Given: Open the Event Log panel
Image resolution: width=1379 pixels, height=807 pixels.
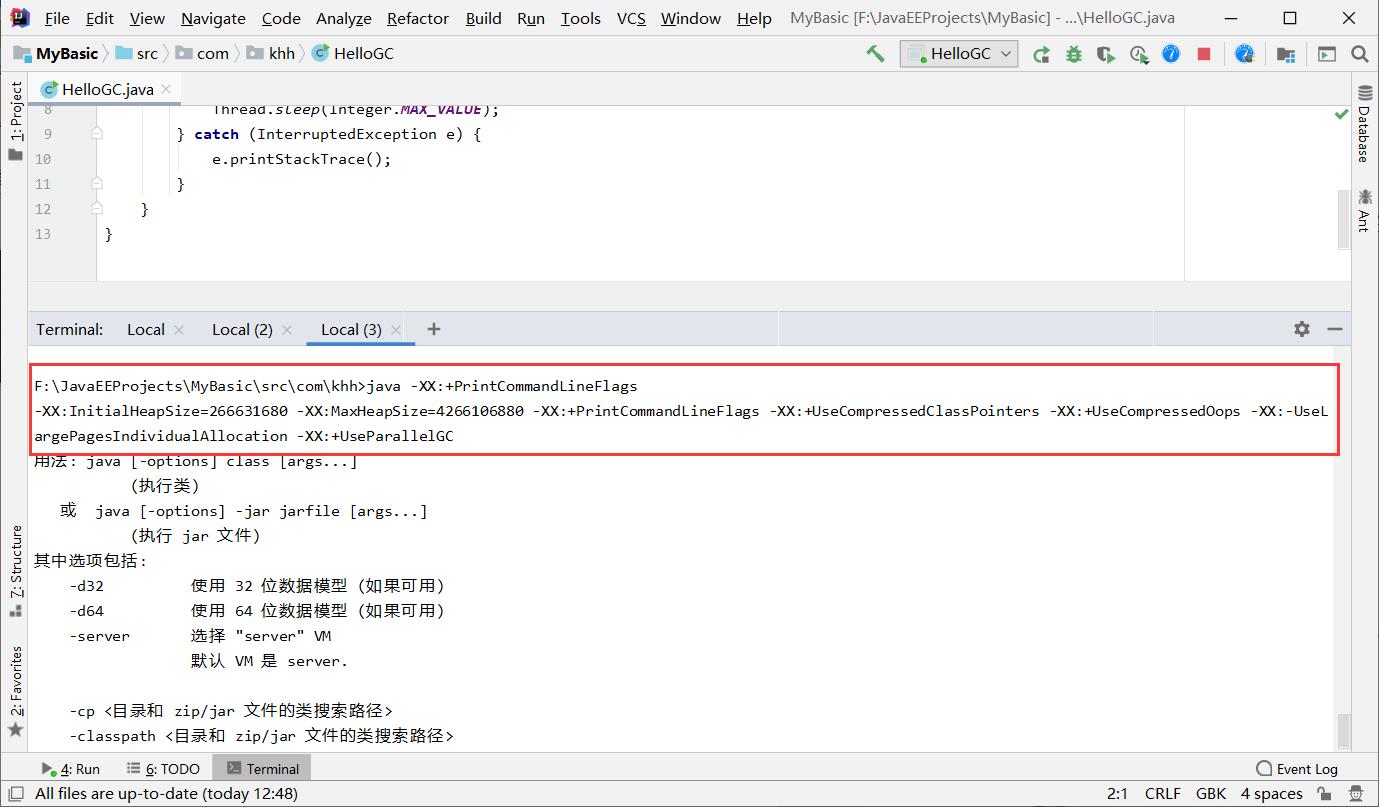Looking at the screenshot, I should (x=1297, y=768).
